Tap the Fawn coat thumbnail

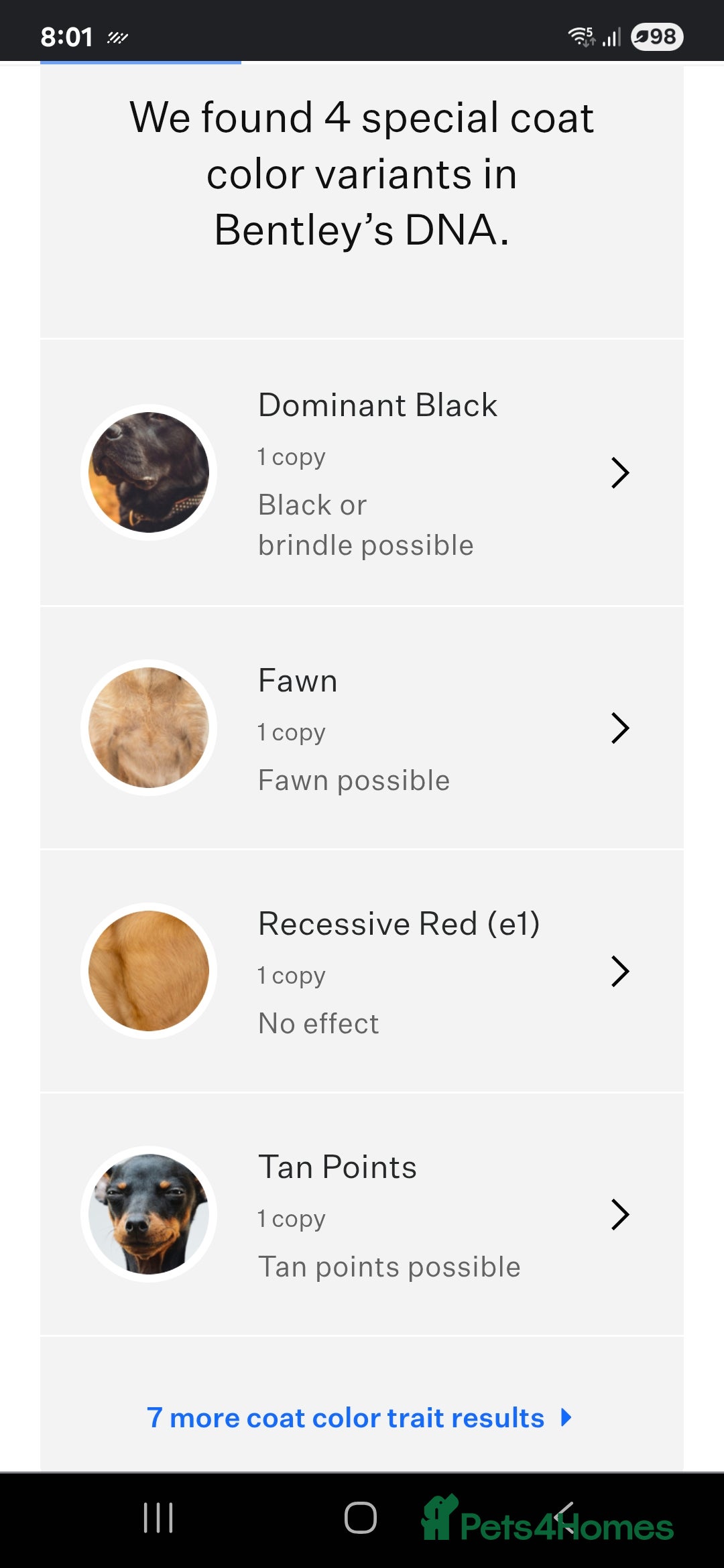click(x=149, y=728)
